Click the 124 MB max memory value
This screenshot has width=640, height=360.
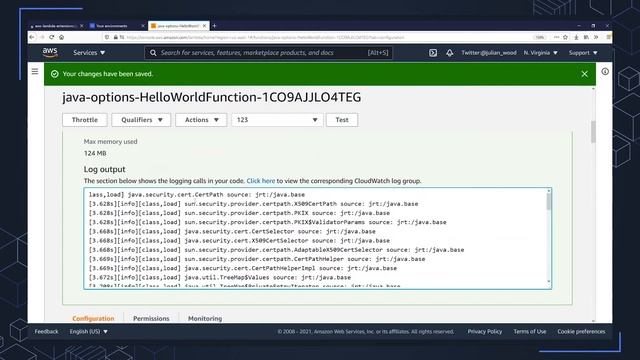tap(95, 153)
